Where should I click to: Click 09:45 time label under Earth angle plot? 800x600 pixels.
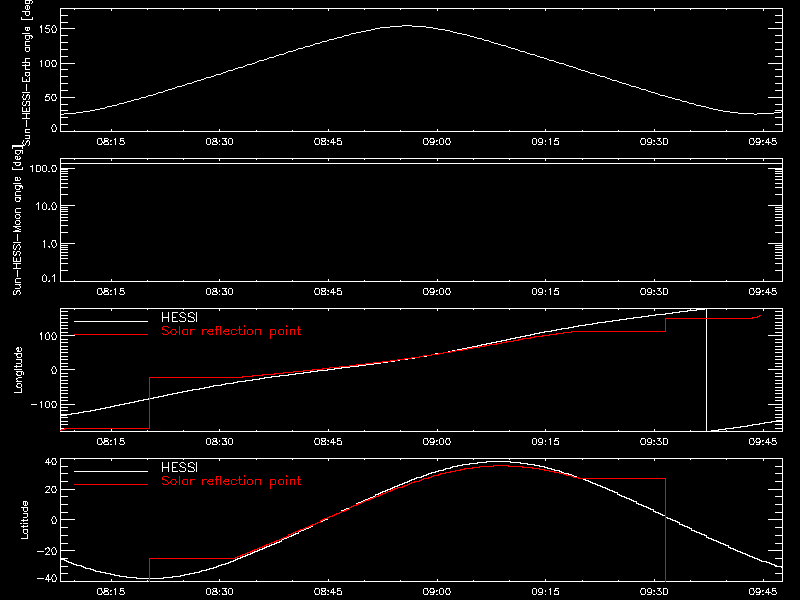click(763, 141)
